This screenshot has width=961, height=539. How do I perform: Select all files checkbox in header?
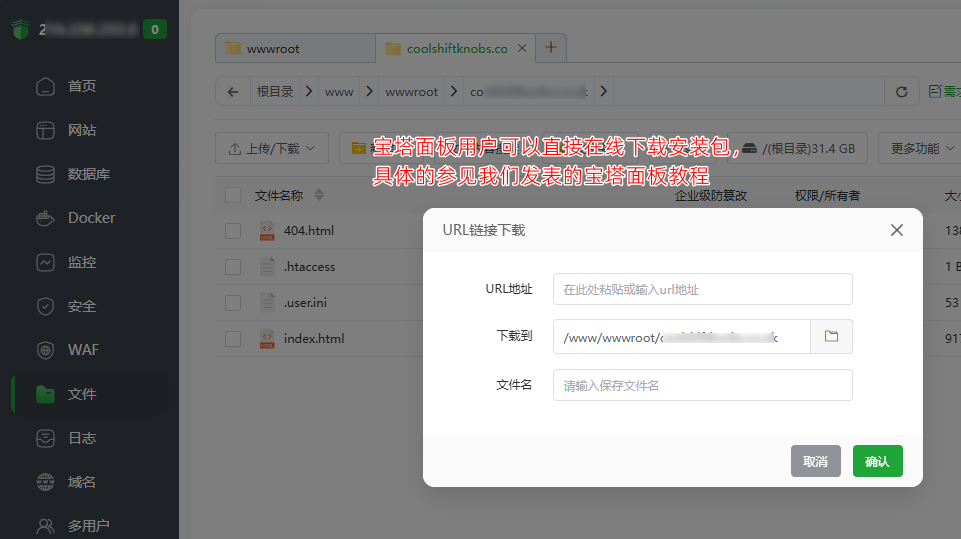pos(233,196)
